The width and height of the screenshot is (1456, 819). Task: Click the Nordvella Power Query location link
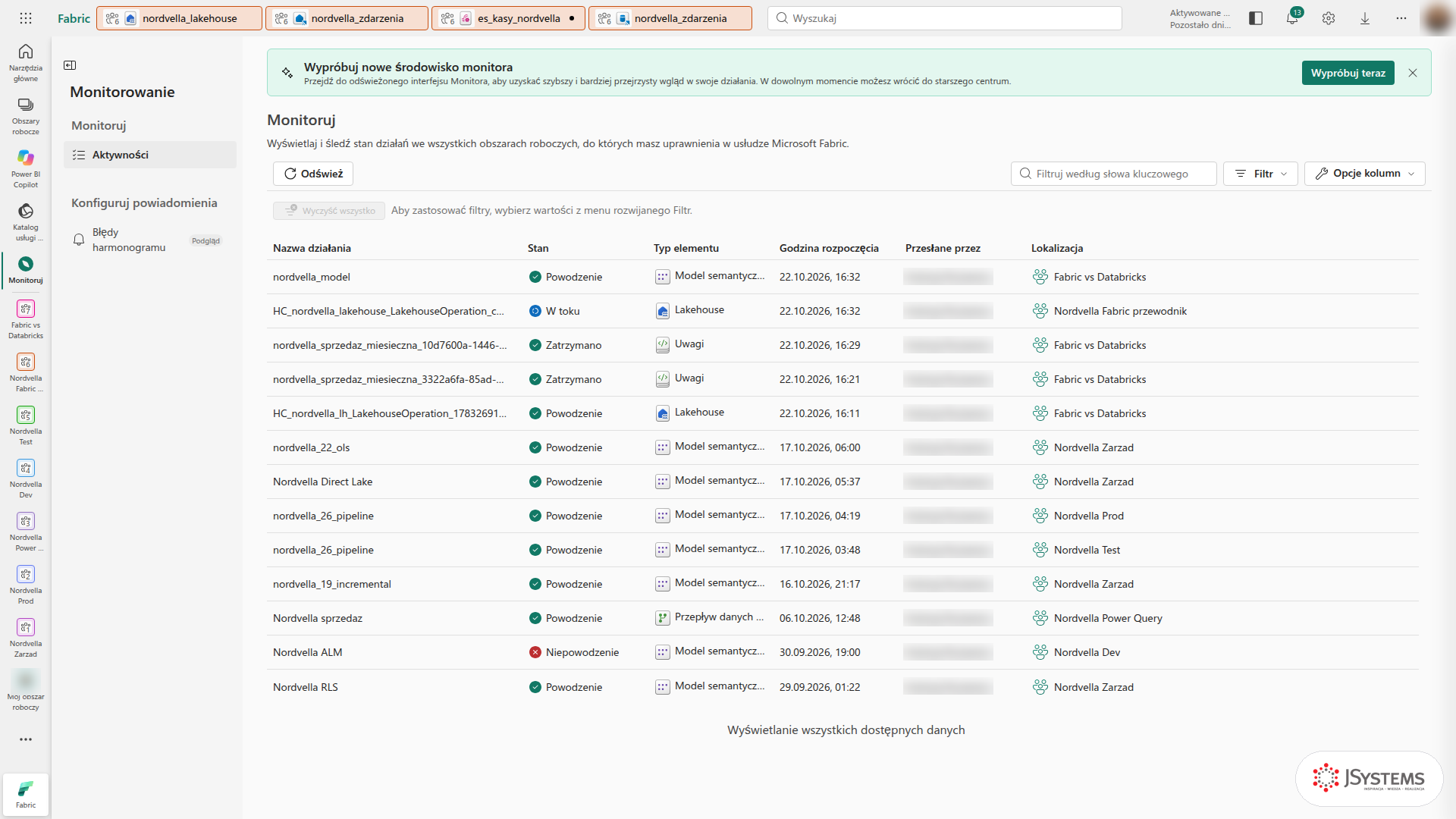(1108, 618)
